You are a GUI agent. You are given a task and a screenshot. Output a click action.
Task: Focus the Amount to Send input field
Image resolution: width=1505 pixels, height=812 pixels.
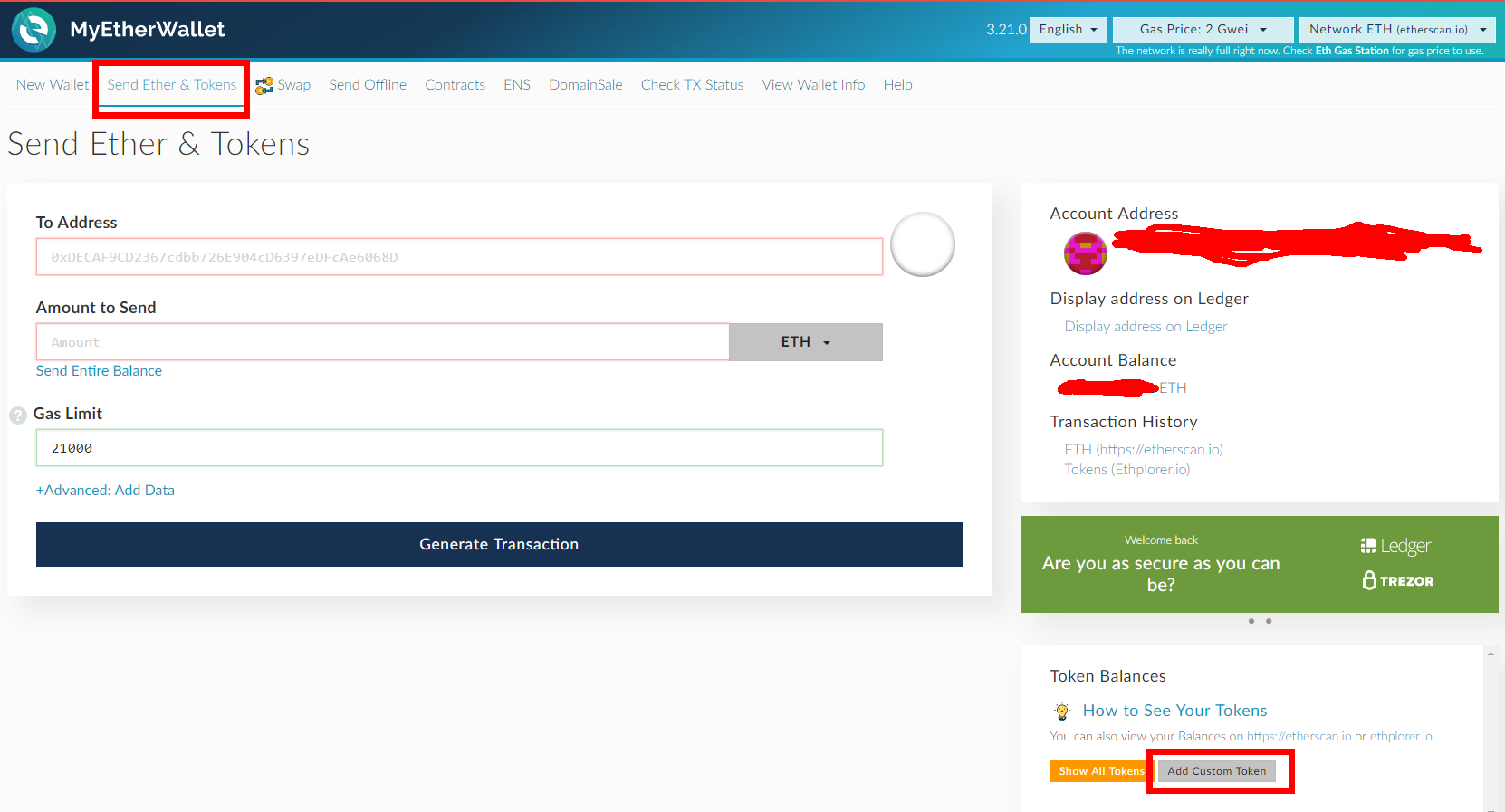pyautogui.click(x=383, y=342)
